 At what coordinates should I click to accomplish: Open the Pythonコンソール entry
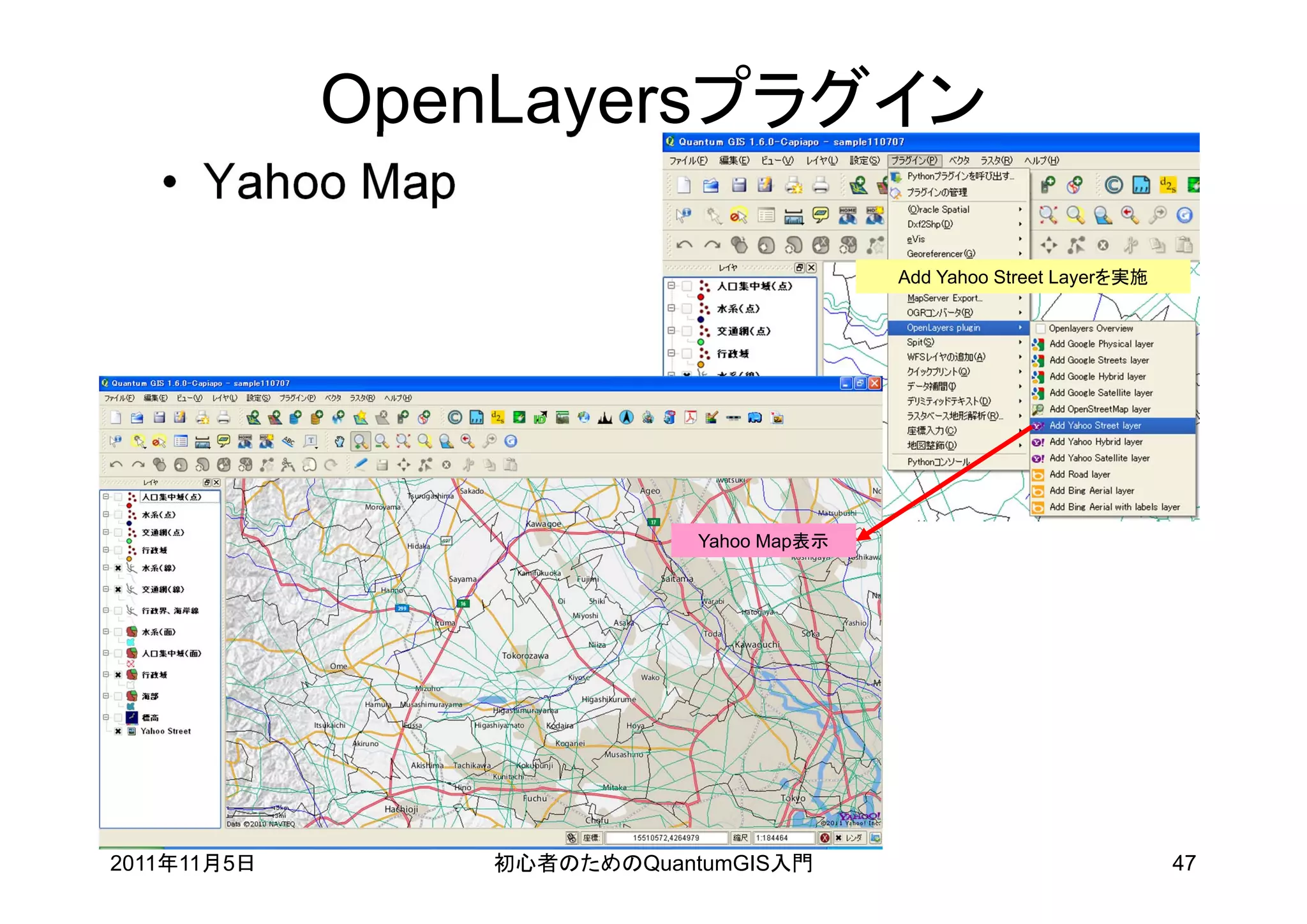tap(959, 462)
